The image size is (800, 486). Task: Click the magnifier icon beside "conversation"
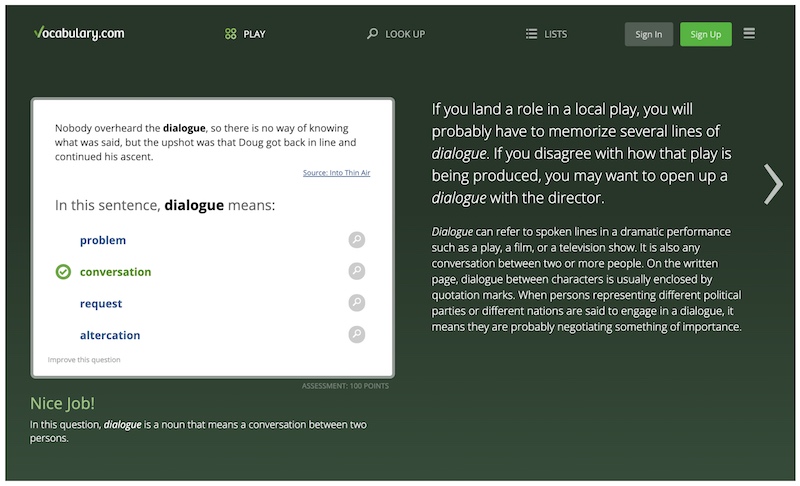pos(357,271)
